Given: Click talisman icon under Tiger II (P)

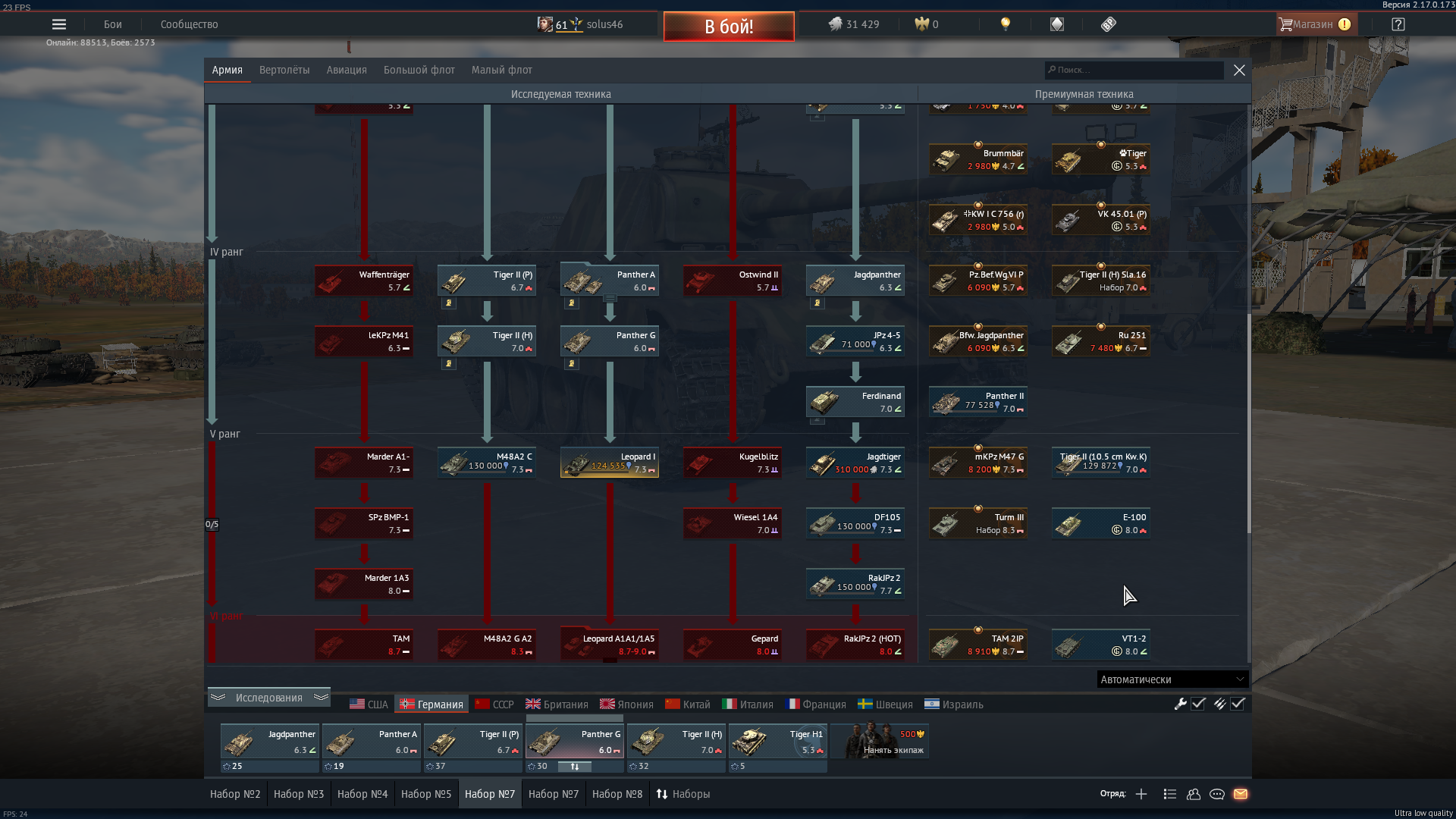Looking at the screenshot, I should point(449,303).
